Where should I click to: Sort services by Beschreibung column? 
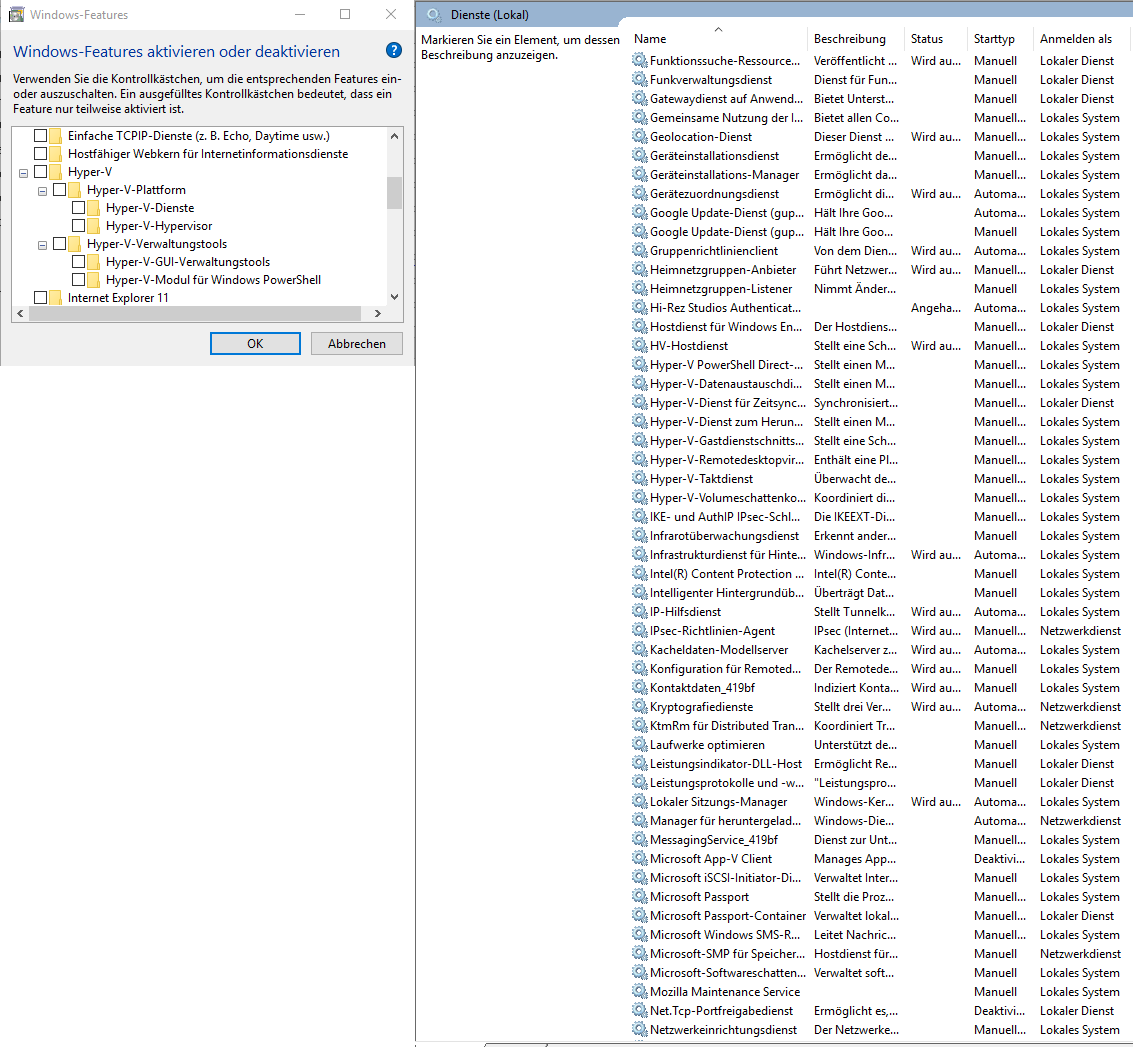point(855,38)
